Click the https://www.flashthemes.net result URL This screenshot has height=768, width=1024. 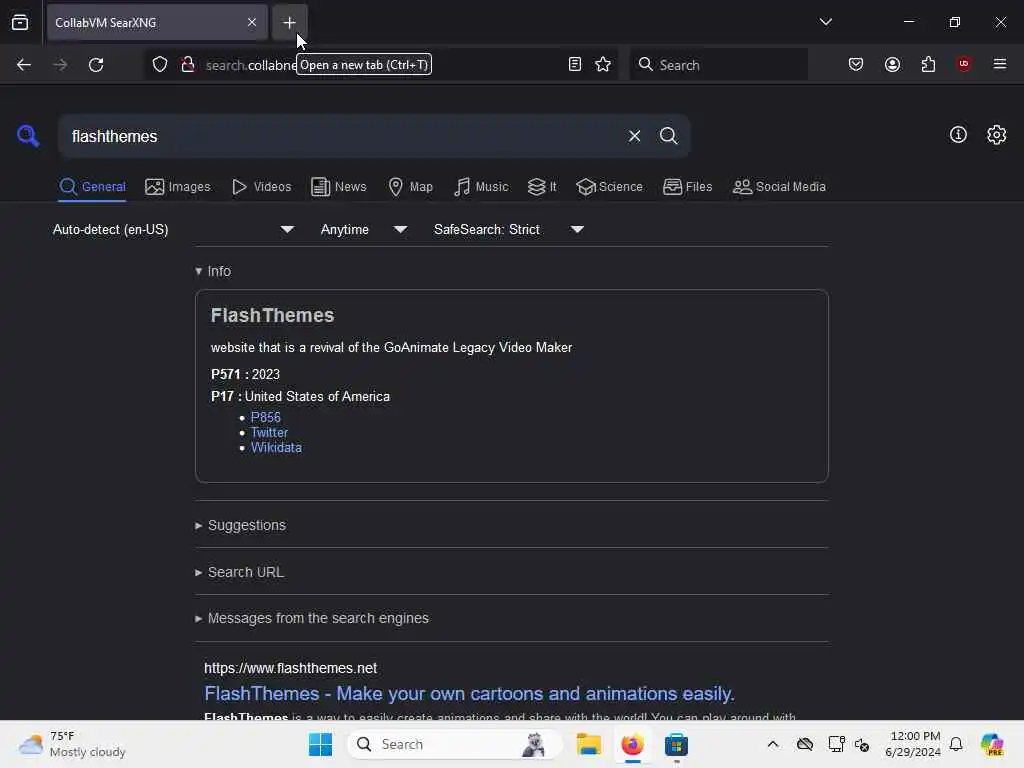pyautogui.click(x=290, y=668)
